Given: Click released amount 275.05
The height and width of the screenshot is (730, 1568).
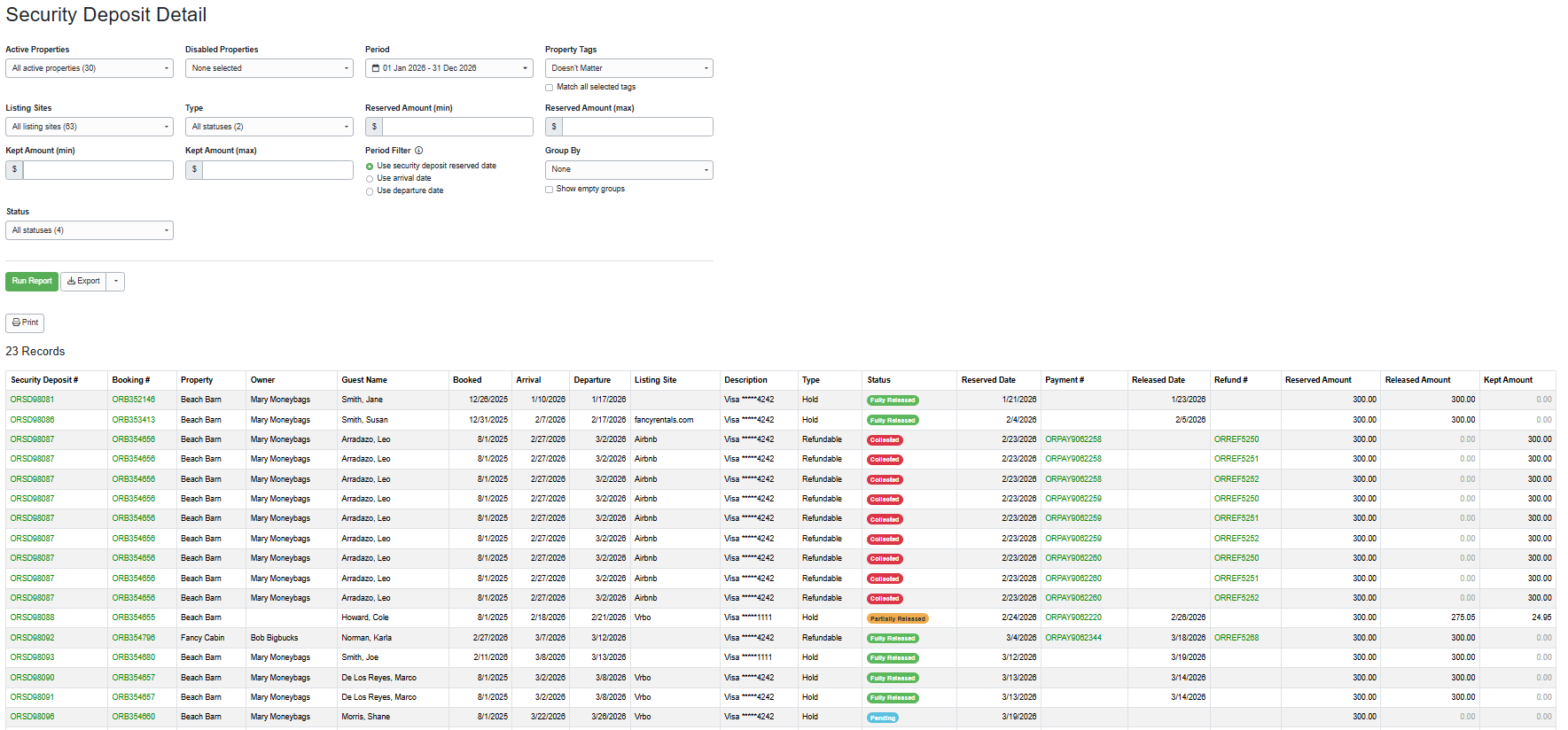Looking at the screenshot, I should coord(1463,617).
